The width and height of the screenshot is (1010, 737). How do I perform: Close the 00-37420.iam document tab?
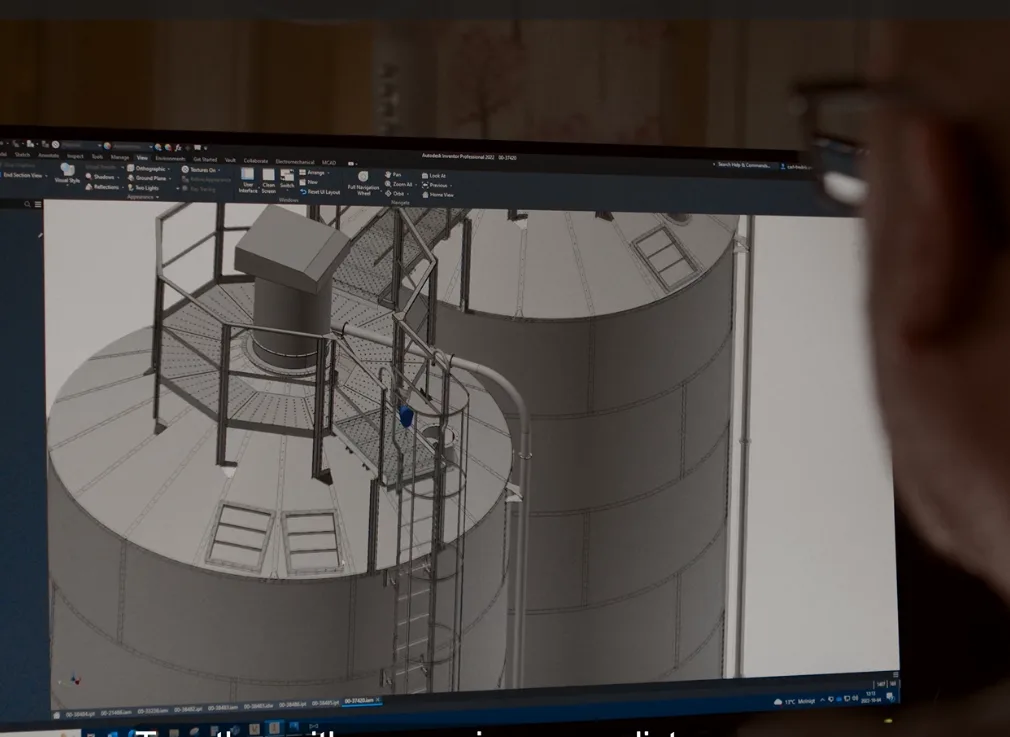click(378, 700)
